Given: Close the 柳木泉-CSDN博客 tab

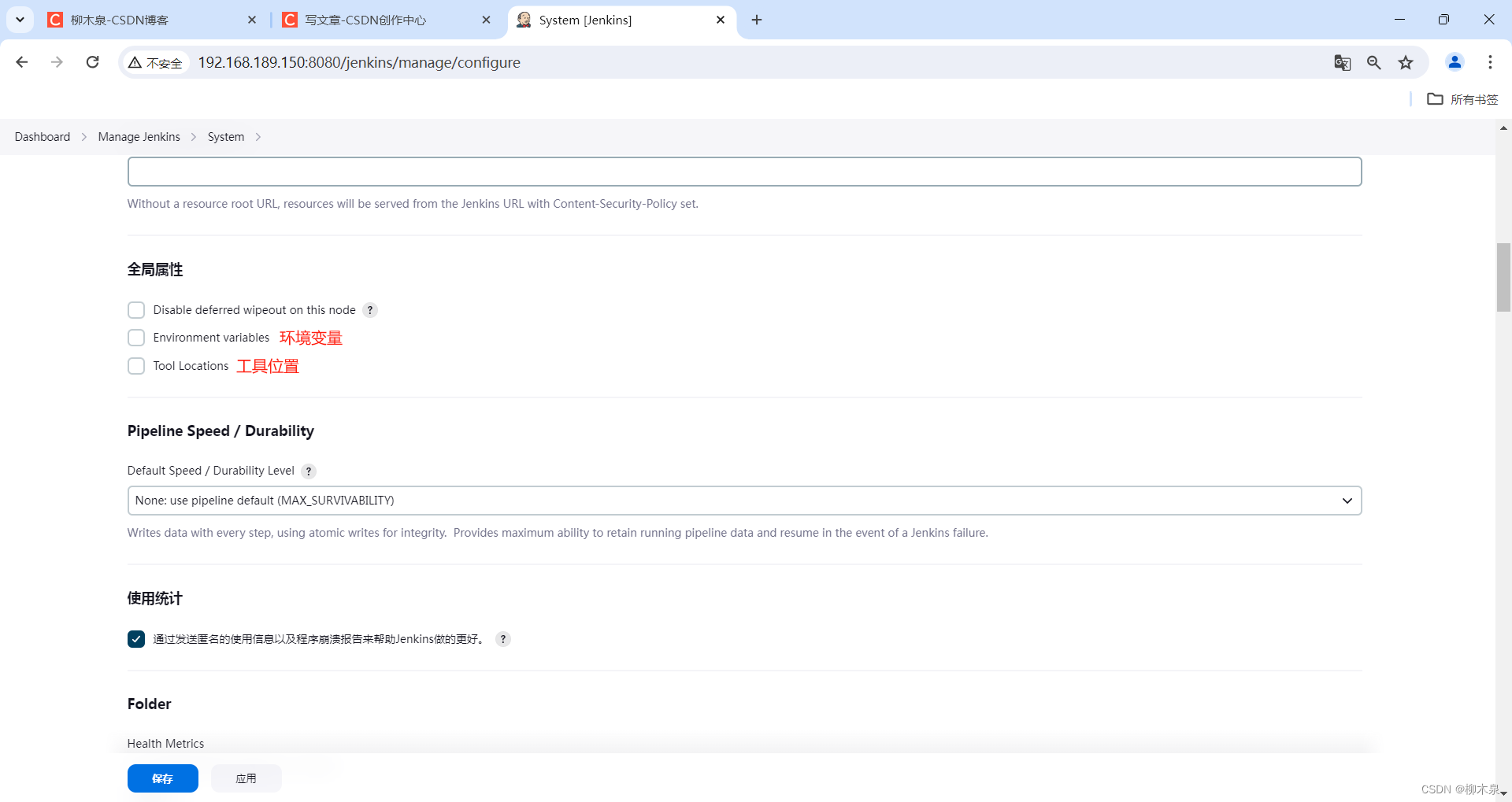Looking at the screenshot, I should point(251,20).
